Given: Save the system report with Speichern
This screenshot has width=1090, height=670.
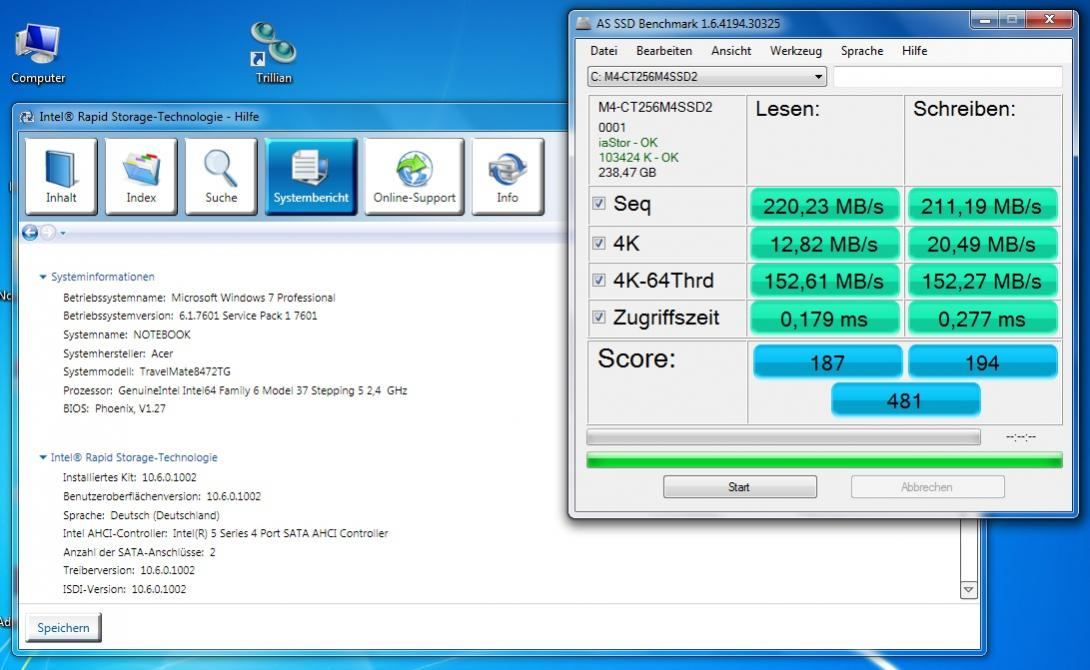Looking at the screenshot, I should point(63,628).
